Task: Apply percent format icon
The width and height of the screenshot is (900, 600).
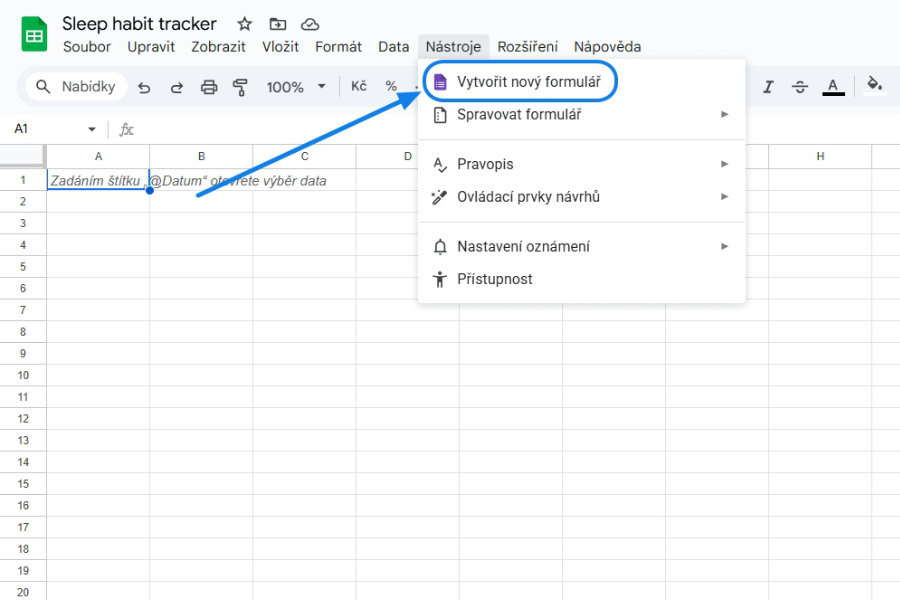Action: pyautogui.click(x=392, y=87)
